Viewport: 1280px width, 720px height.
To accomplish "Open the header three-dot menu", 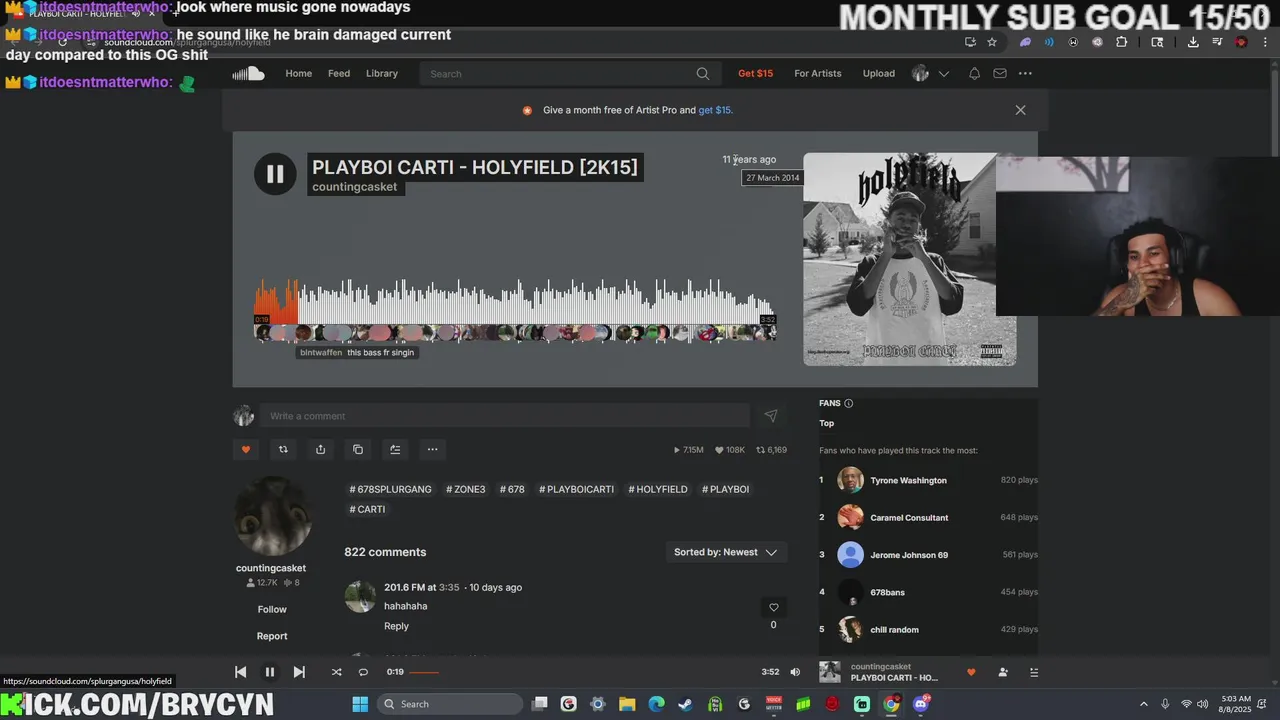I will tap(1025, 73).
